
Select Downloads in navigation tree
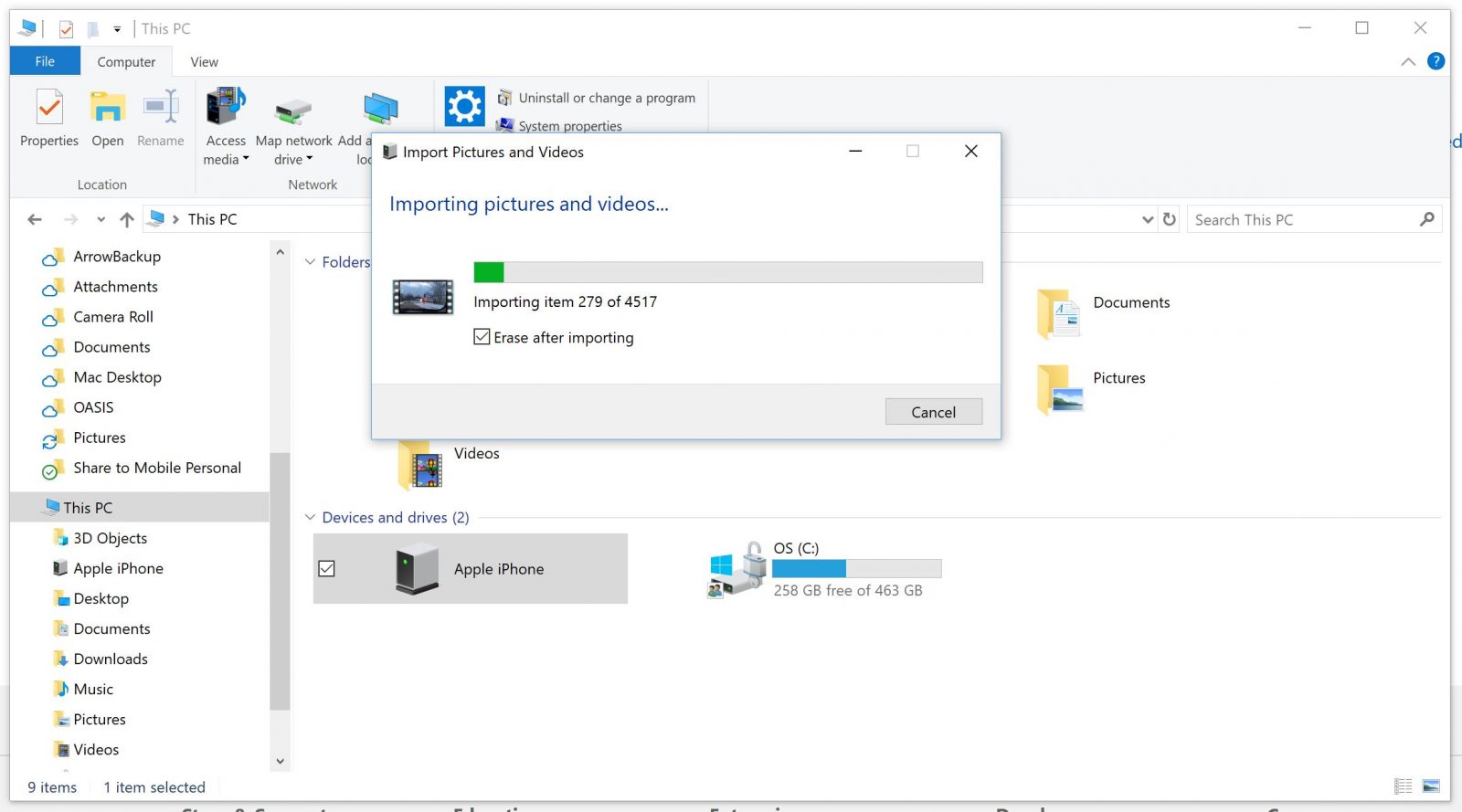pos(110,659)
